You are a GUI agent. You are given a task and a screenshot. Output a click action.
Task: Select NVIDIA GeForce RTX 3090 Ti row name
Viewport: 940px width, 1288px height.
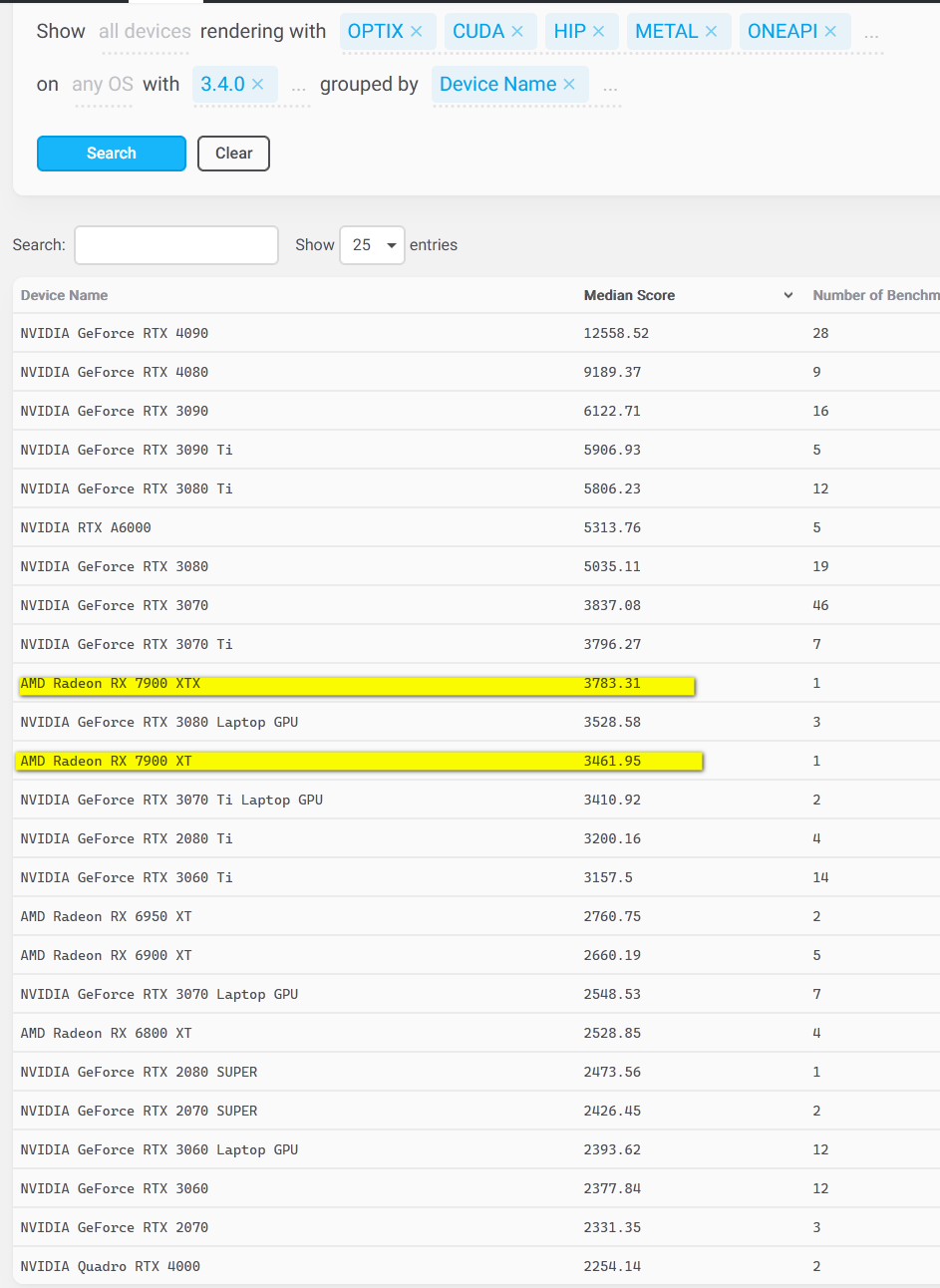[127, 450]
